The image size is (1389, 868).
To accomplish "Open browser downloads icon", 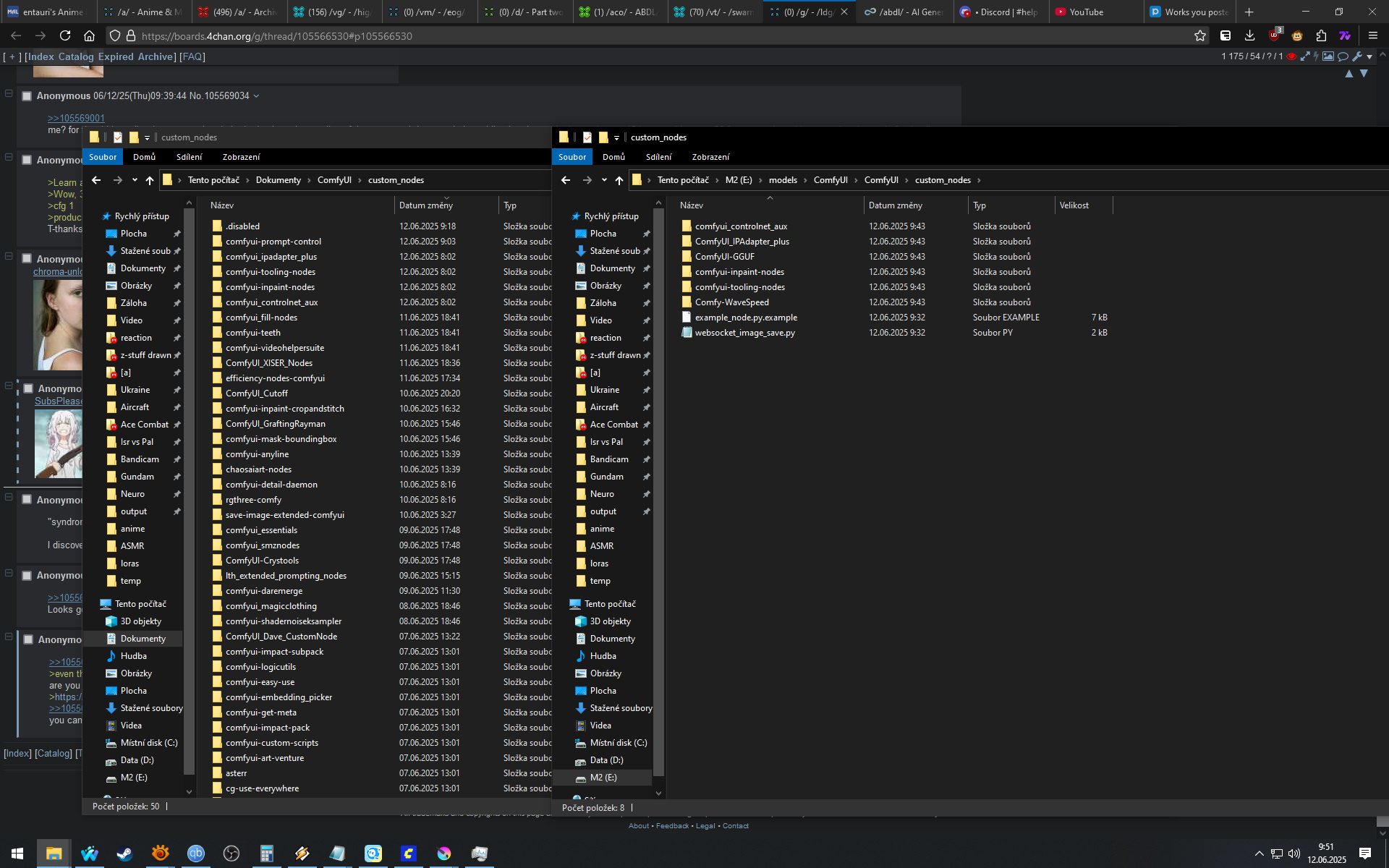I will pyautogui.click(x=1249, y=35).
